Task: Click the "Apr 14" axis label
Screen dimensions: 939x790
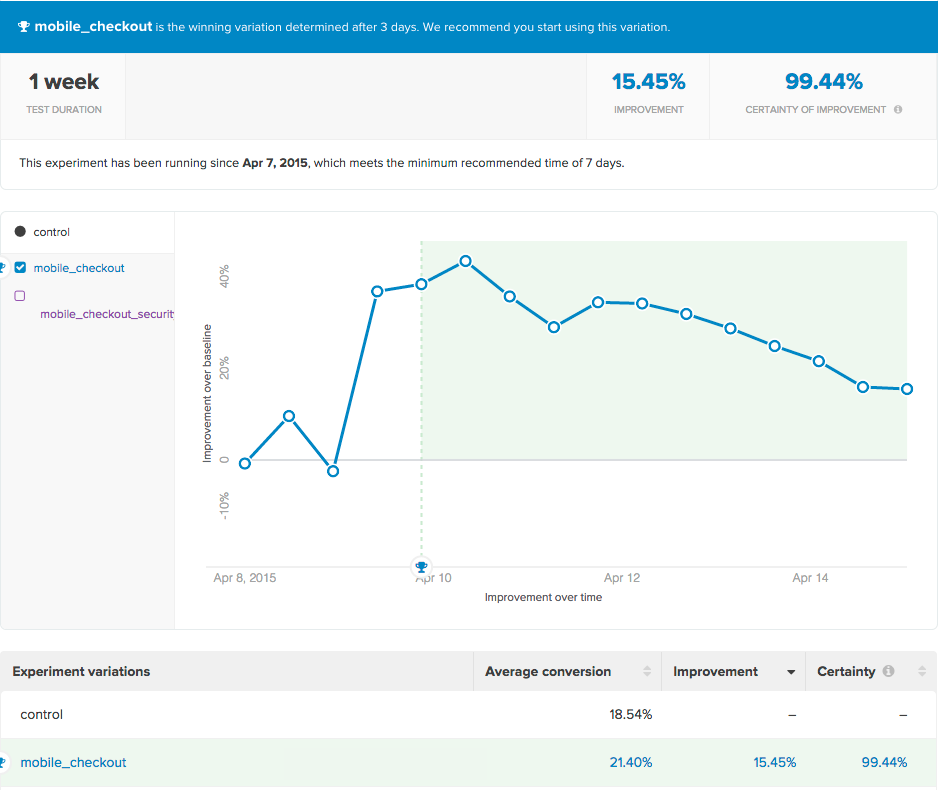Action: pos(810,578)
